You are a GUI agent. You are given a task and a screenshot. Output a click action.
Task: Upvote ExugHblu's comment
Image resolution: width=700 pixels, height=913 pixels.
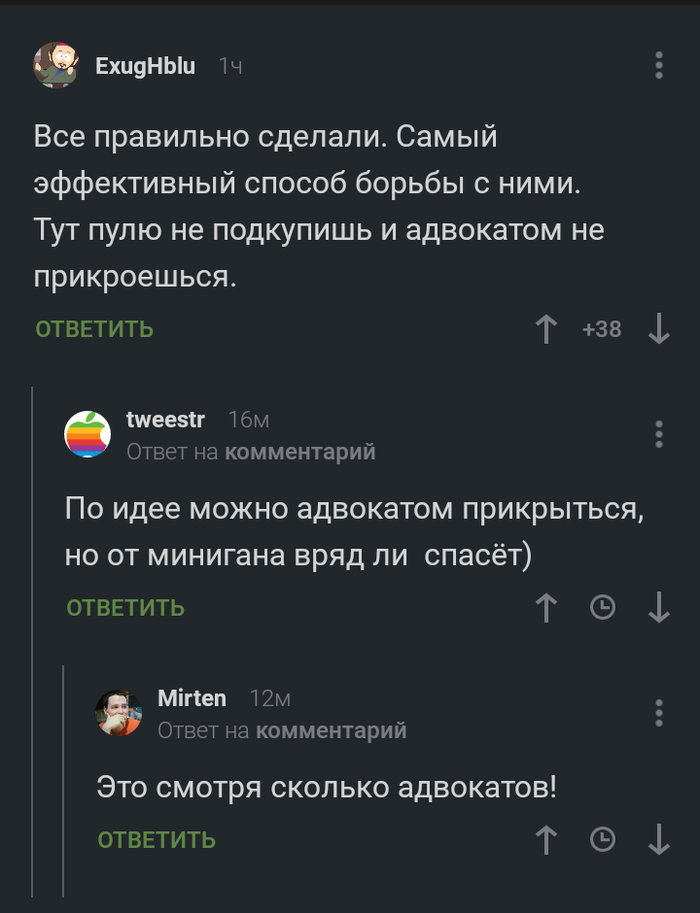click(546, 329)
